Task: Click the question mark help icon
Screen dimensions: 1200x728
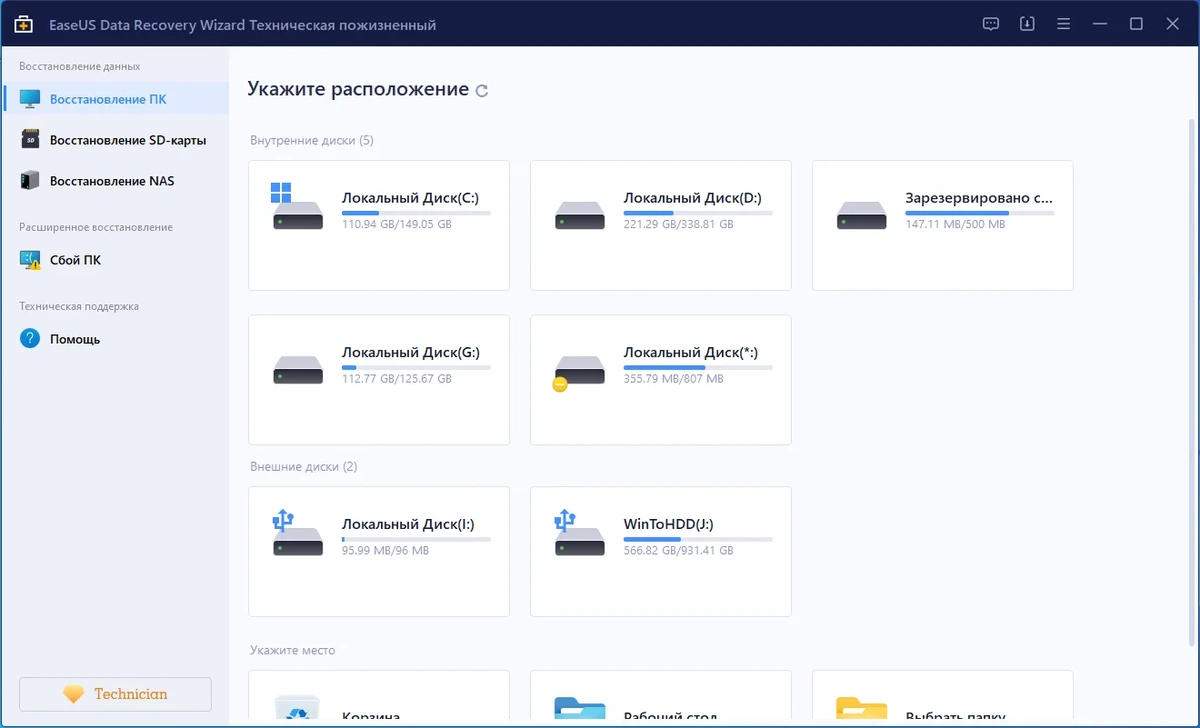Action: [30, 339]
